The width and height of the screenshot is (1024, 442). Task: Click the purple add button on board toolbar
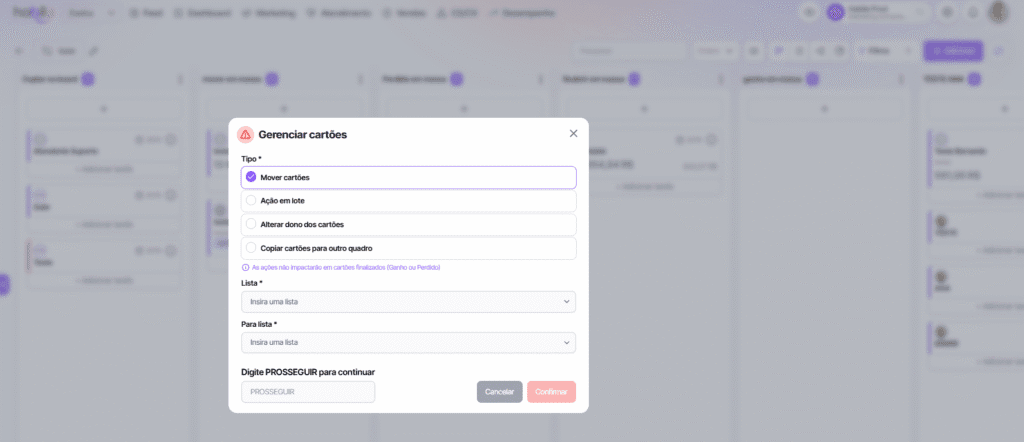point(952,50)
